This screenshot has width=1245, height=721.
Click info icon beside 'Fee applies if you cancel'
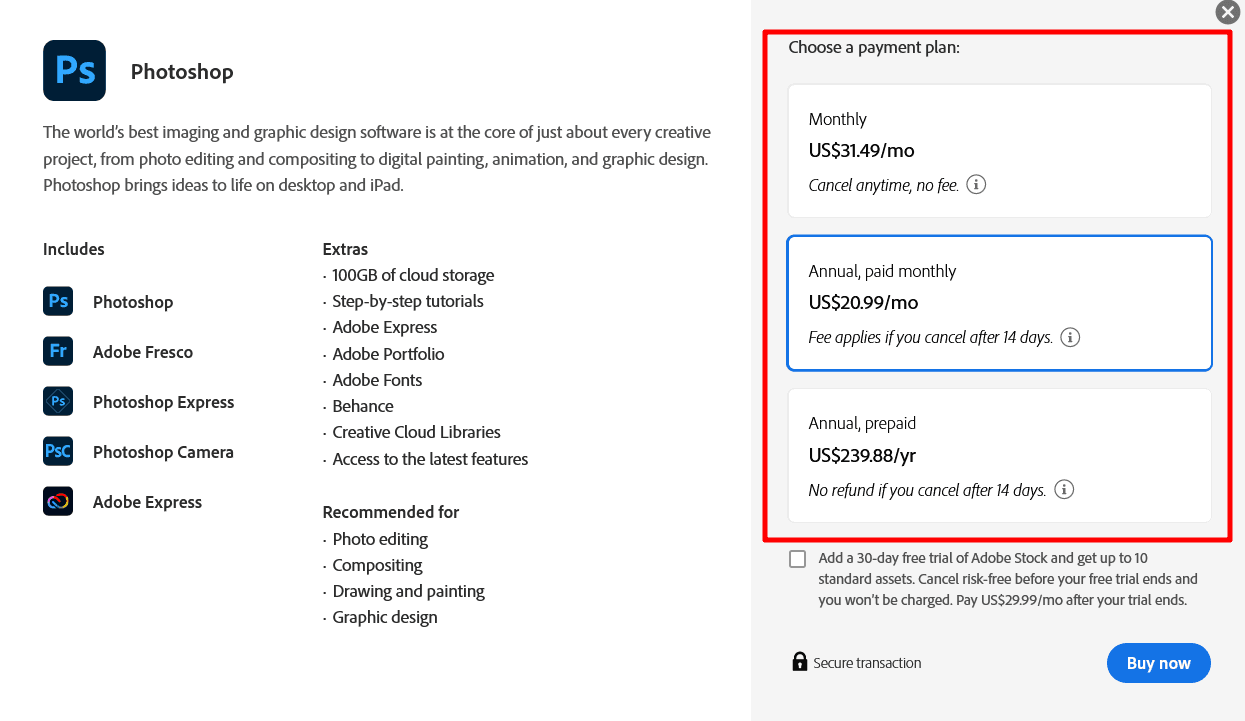pos(1070,337)
